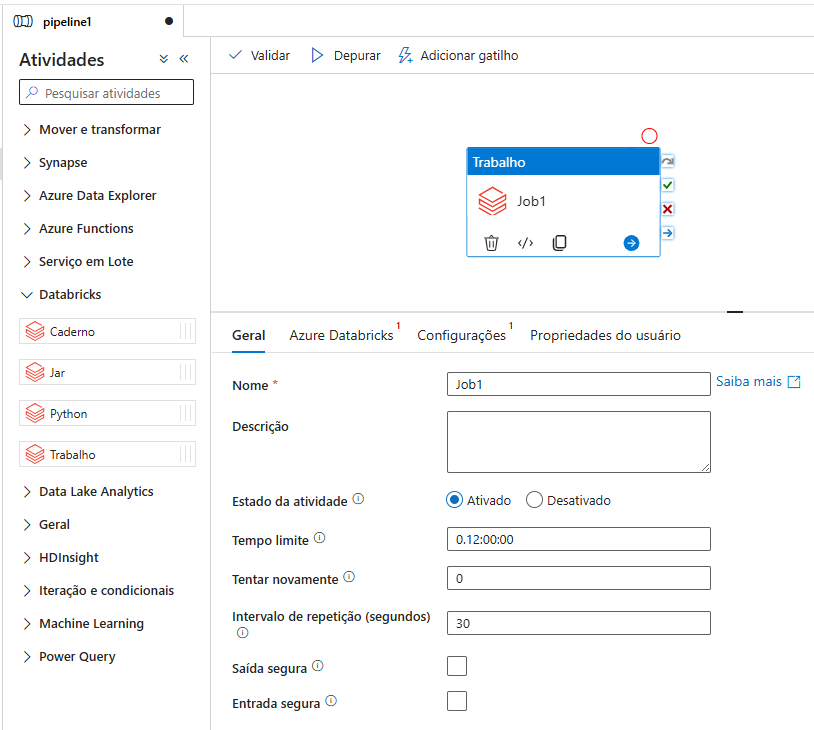
Task: Click the Descrição text area
Action: click(x=578, y=442)
